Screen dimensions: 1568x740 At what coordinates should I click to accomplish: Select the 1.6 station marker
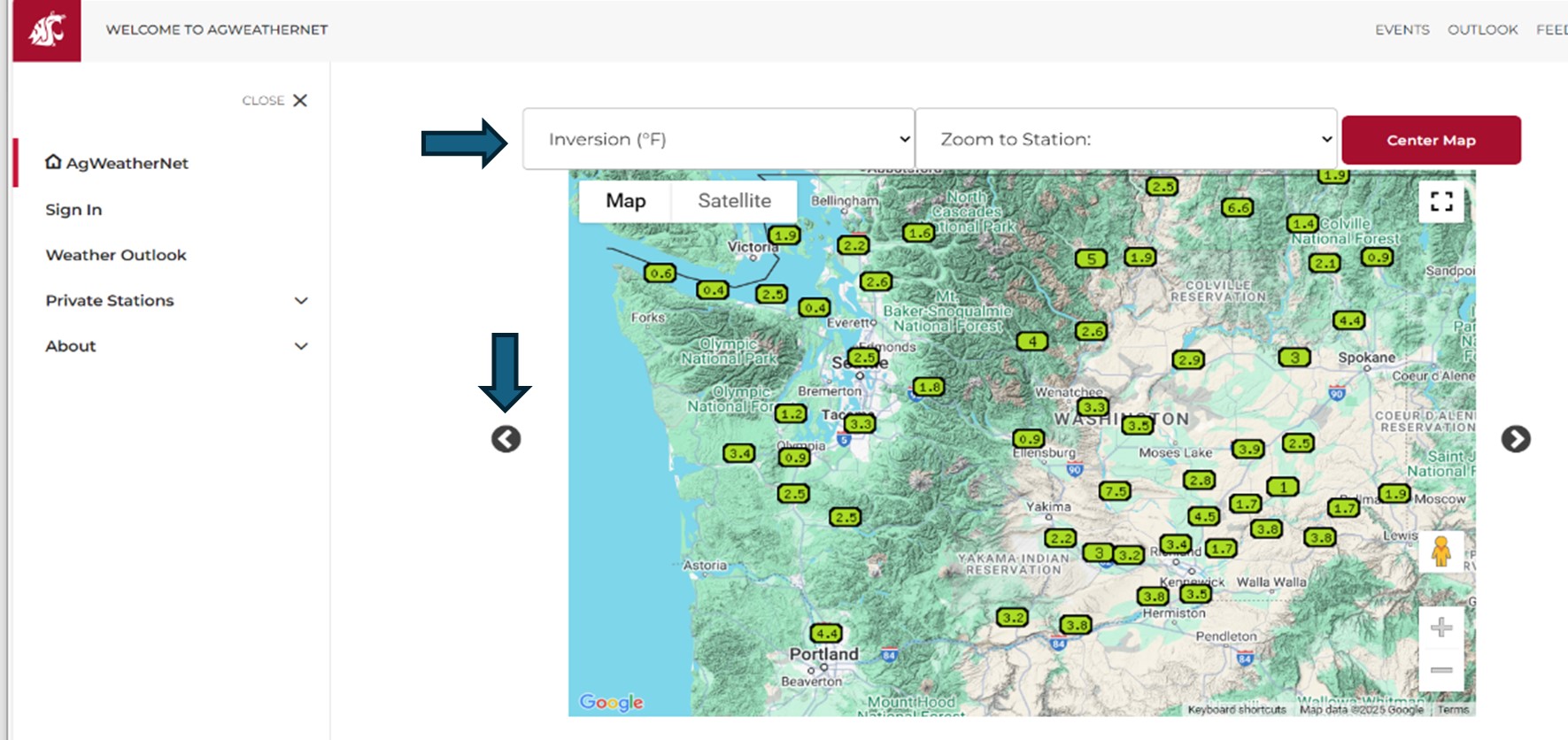point(919,233)
